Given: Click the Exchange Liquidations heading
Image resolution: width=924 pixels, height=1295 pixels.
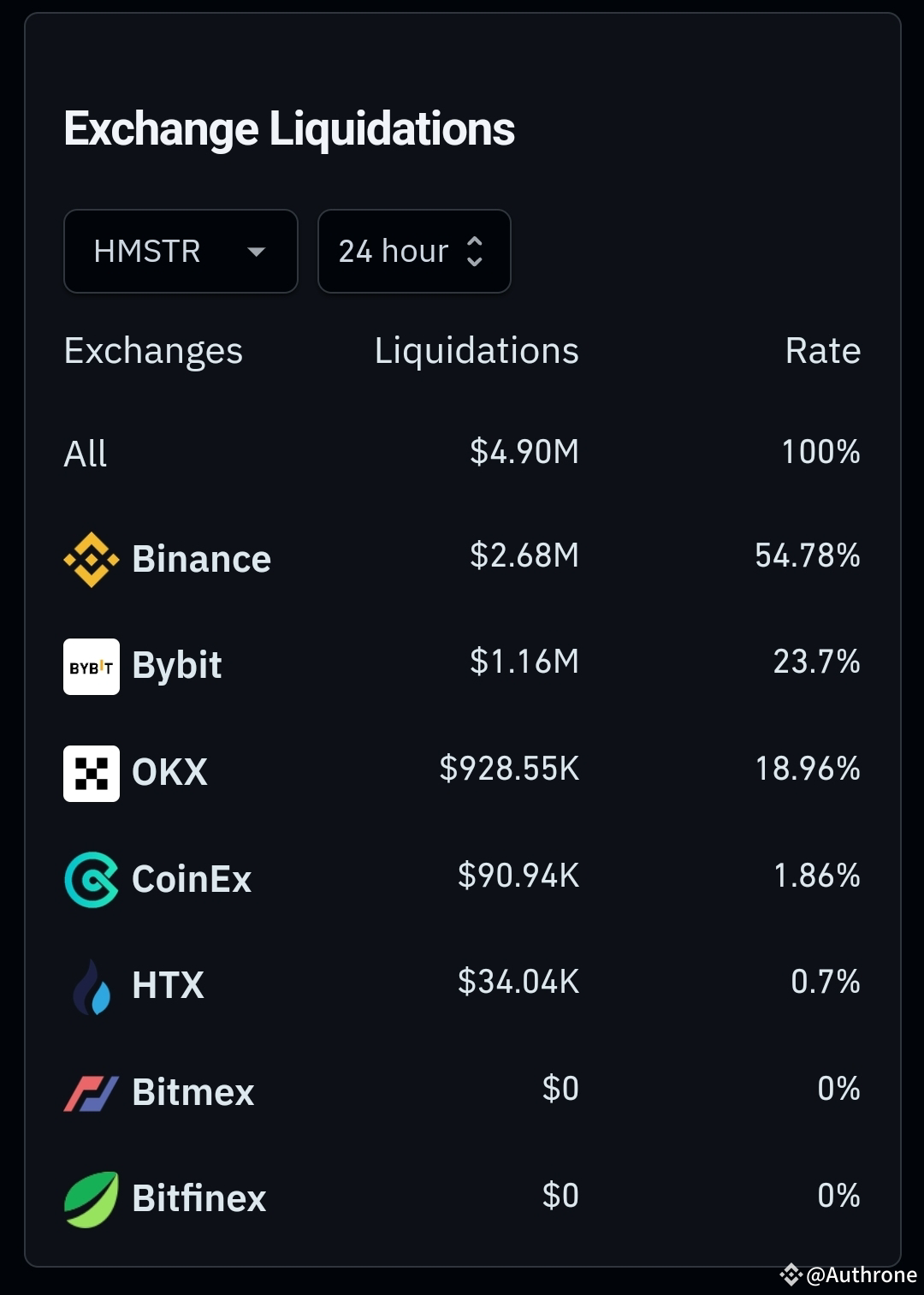Looking at the screenshot, I should [289, 129].
